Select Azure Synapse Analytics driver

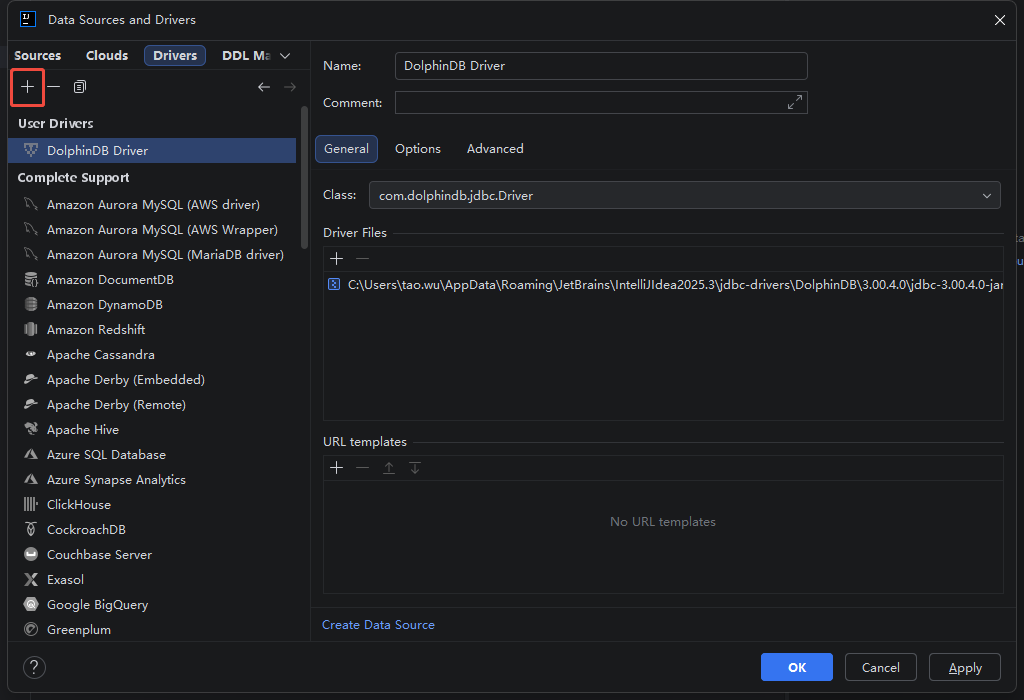pyautogui.click(x=152, y=479)
